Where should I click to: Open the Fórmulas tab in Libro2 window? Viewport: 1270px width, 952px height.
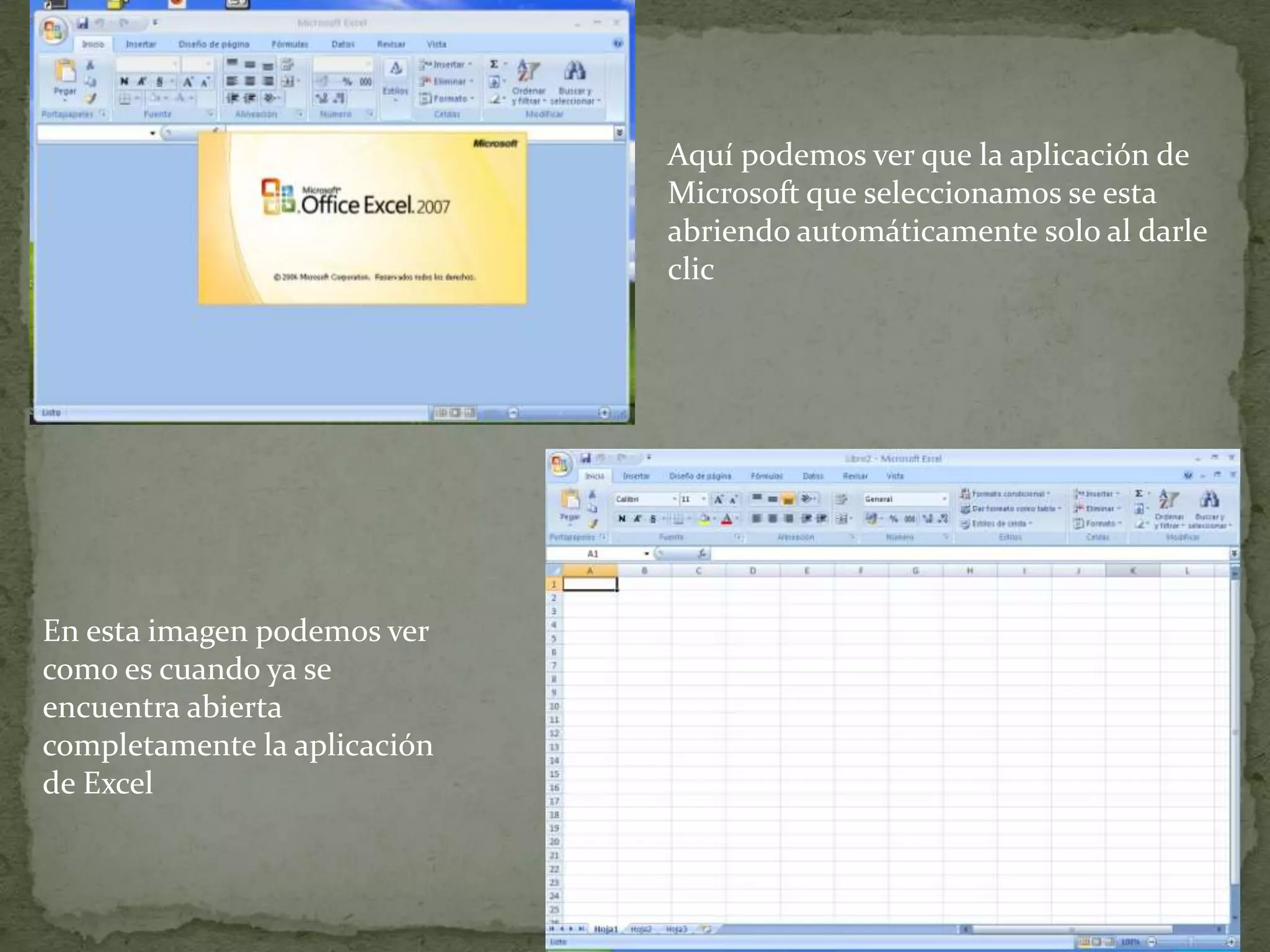[766, 476]
